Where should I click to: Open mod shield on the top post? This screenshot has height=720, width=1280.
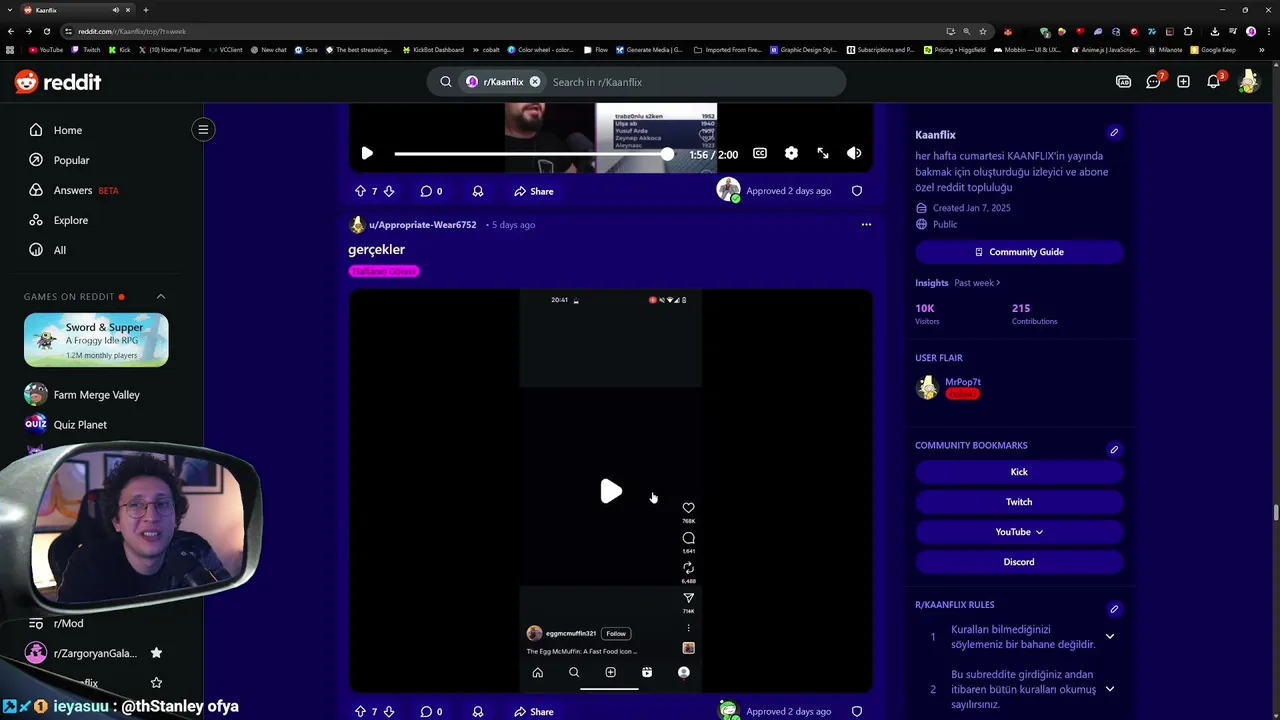pyautogui.click(x=857, y=191)
